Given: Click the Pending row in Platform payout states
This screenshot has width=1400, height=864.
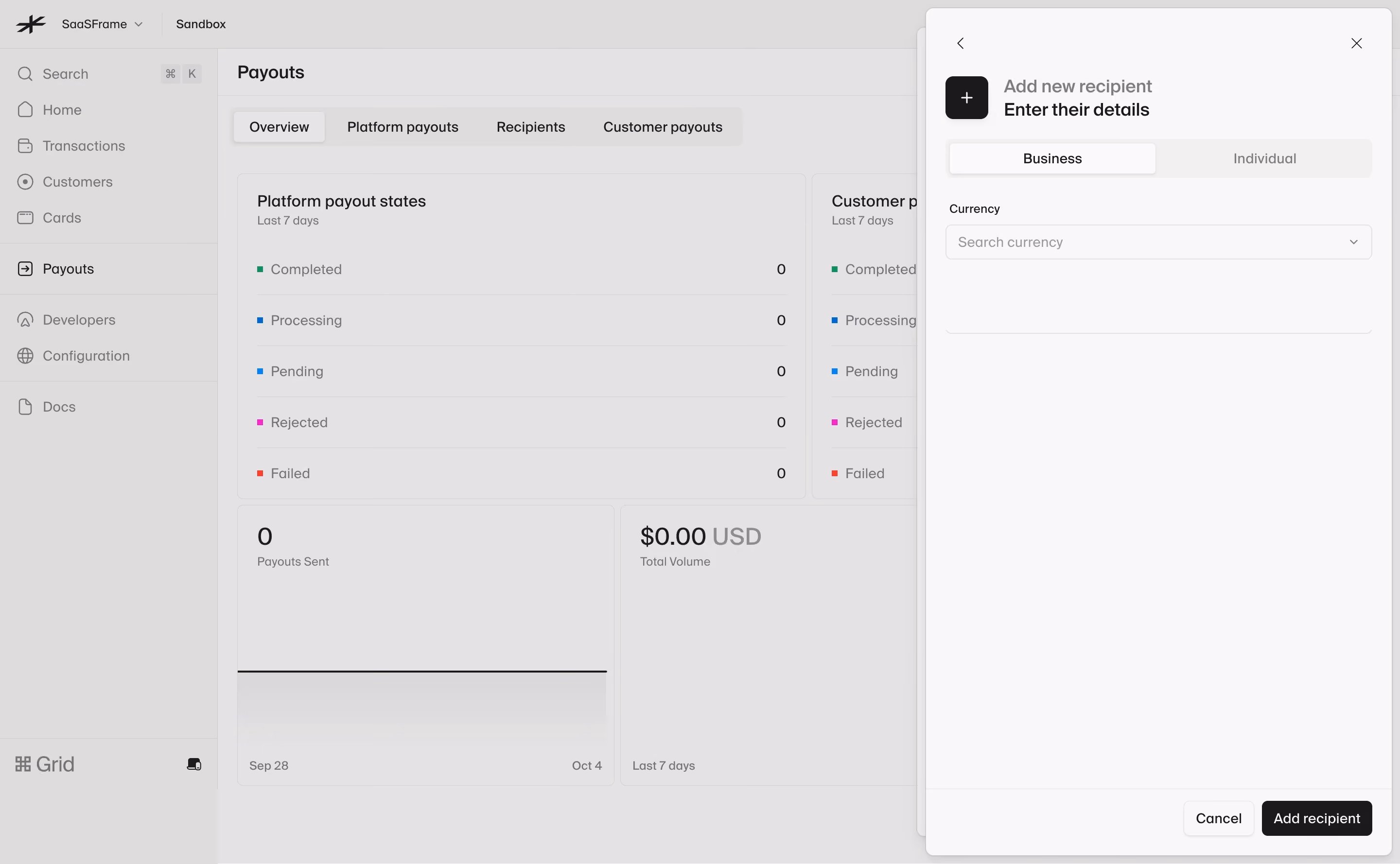Looking at the screenshot, I should (x=522, y=371).
